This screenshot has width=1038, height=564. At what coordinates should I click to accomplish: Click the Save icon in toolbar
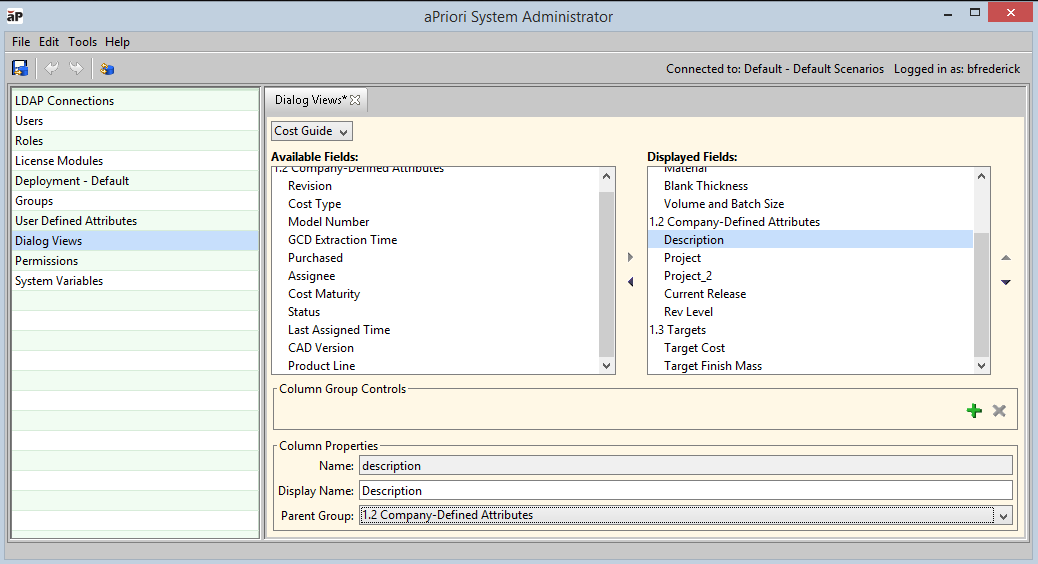[20, 68]
